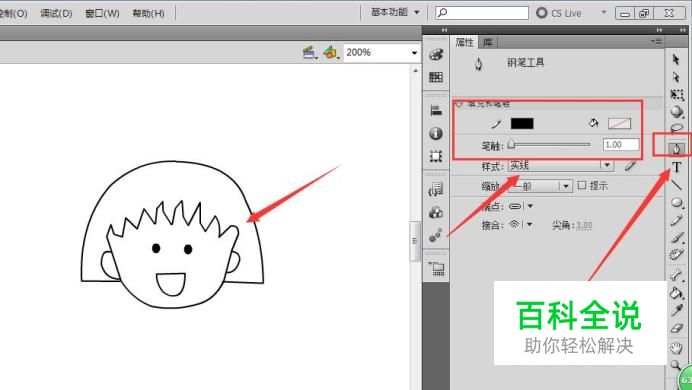Open the 窗口(W) menu
This screenshot has width=692, height=390.
[x=102, y=13]
